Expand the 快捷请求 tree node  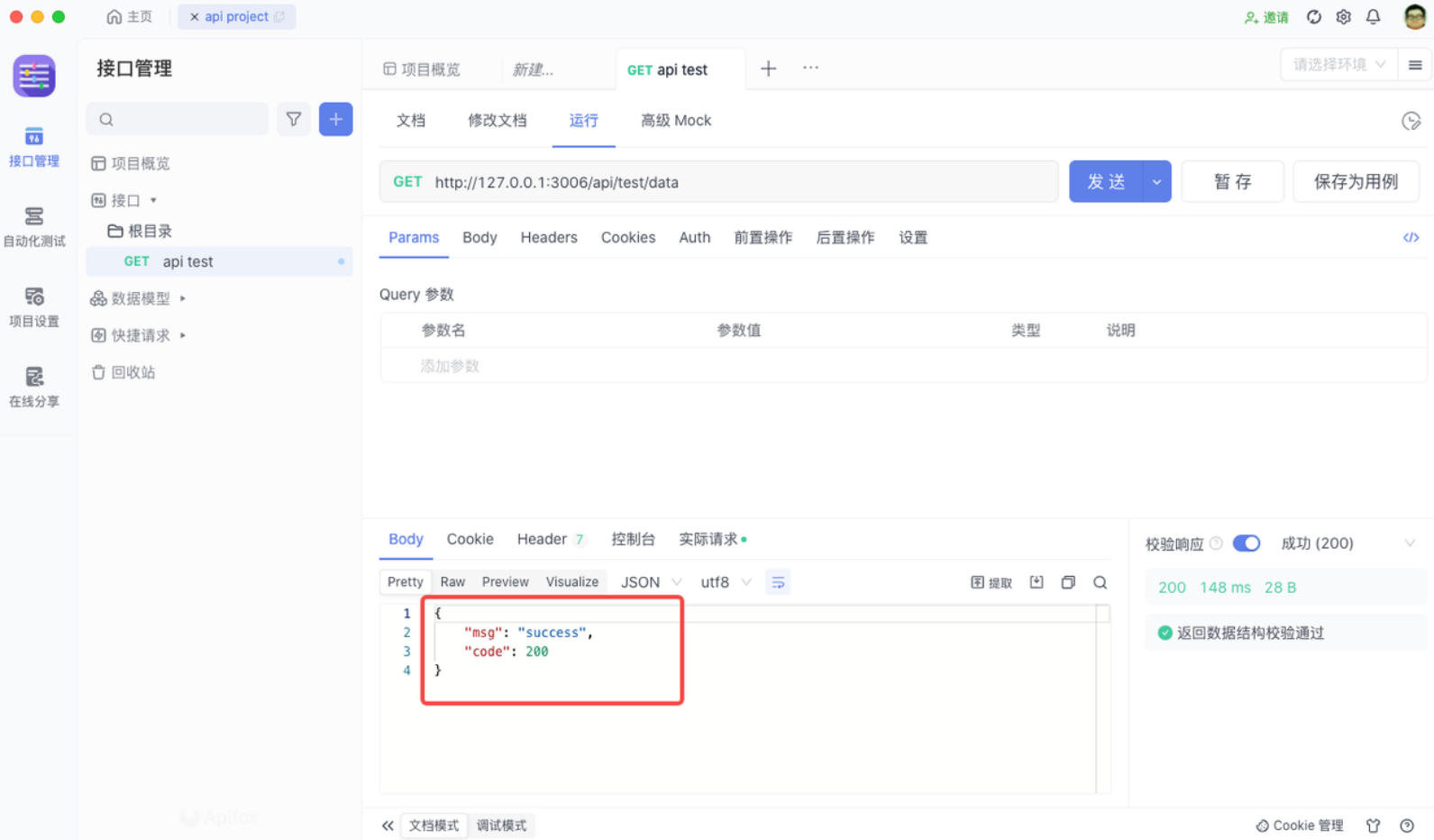click(183, 335)
